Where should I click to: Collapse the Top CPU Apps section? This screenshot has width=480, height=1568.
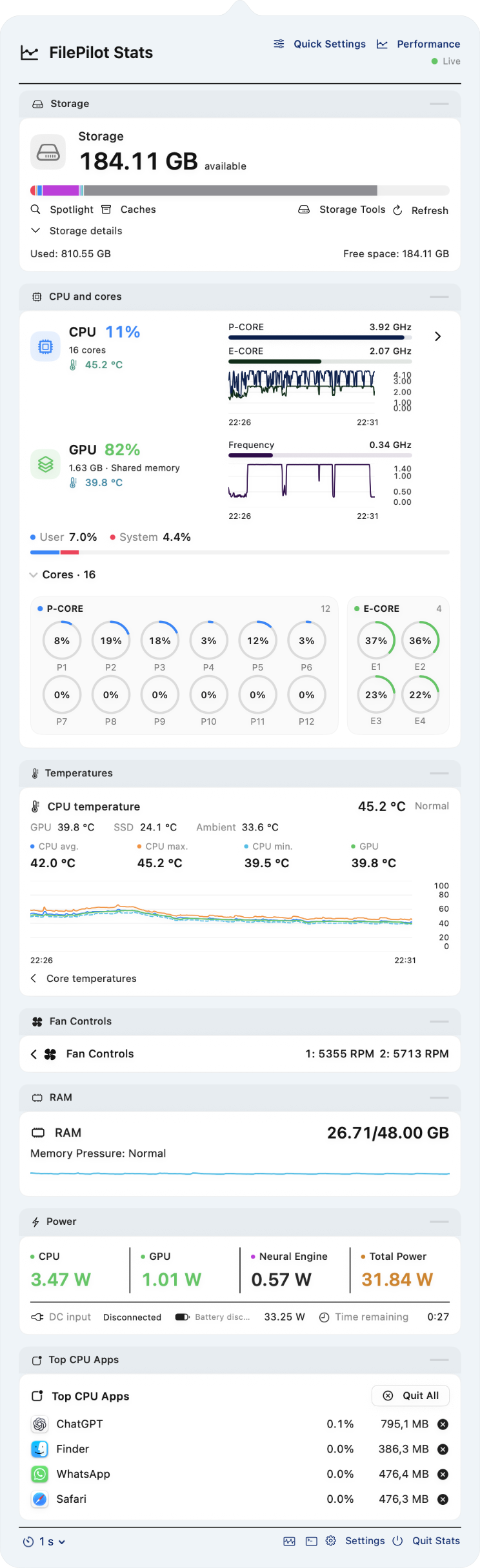[439, 1360]
